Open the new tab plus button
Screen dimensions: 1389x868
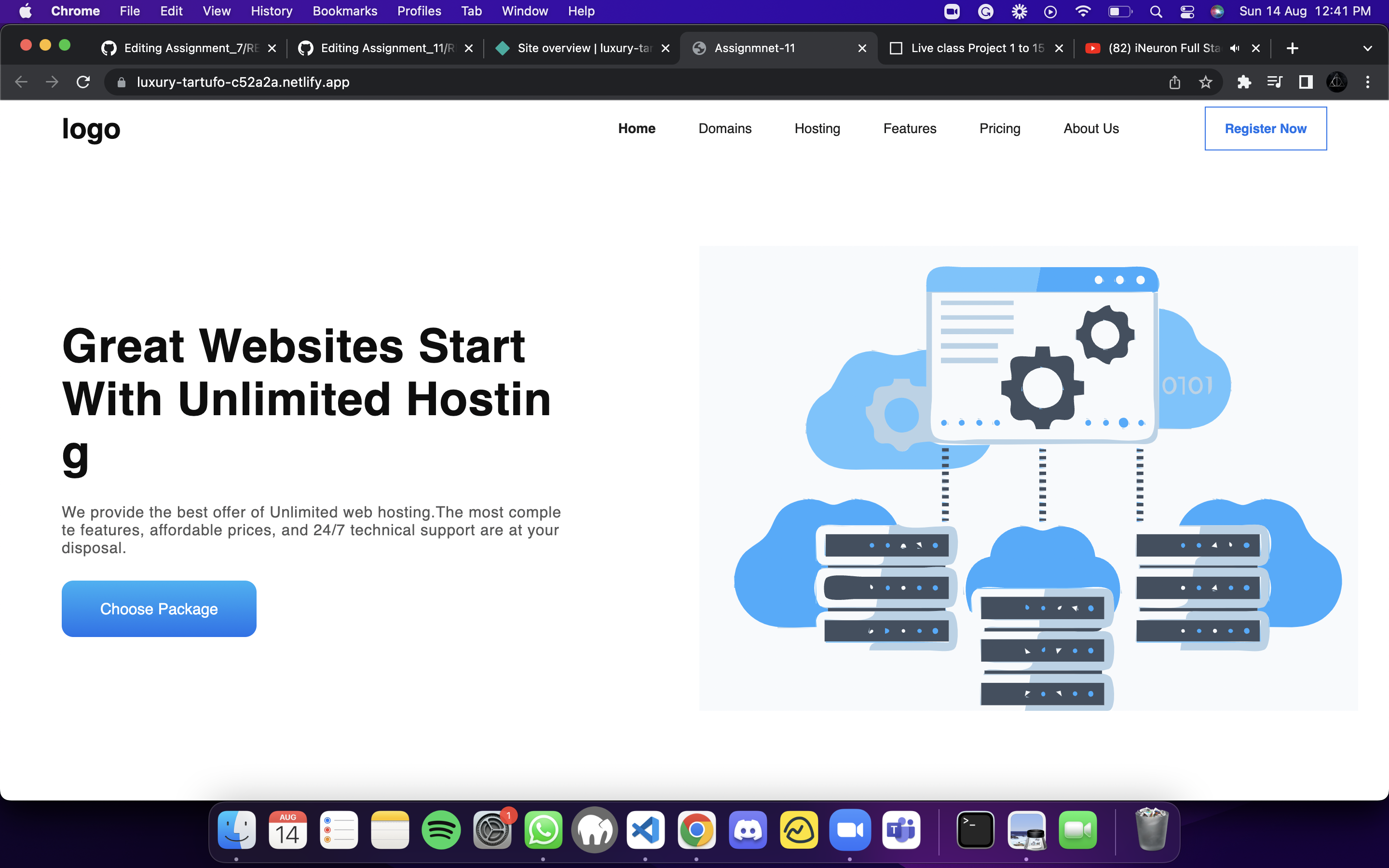1293,48
